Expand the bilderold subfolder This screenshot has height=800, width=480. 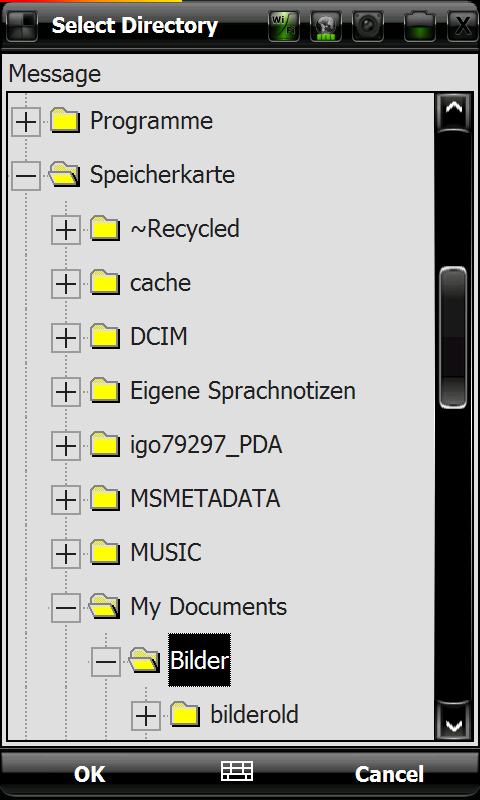(146, 715)
